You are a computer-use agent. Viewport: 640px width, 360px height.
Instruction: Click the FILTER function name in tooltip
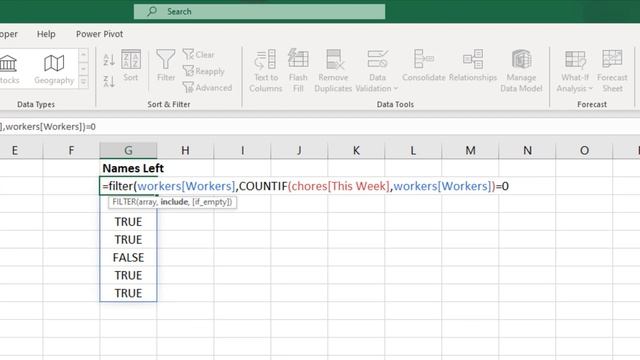point(124,202)
